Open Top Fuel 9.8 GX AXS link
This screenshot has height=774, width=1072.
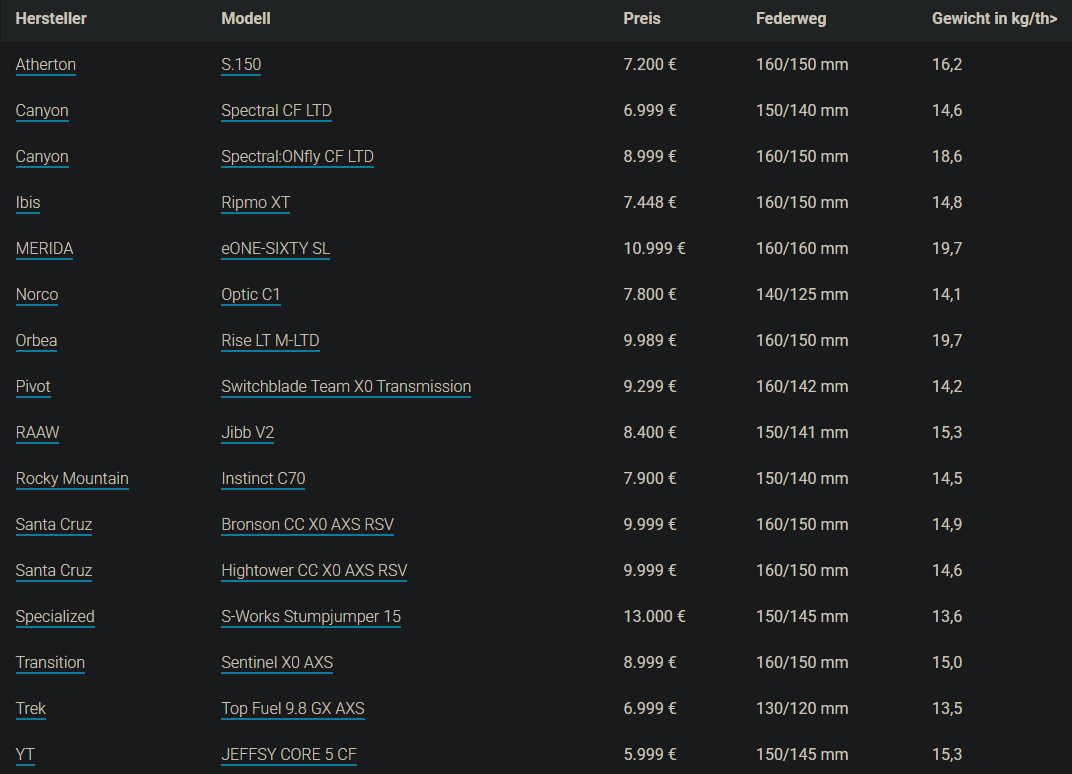293,709
